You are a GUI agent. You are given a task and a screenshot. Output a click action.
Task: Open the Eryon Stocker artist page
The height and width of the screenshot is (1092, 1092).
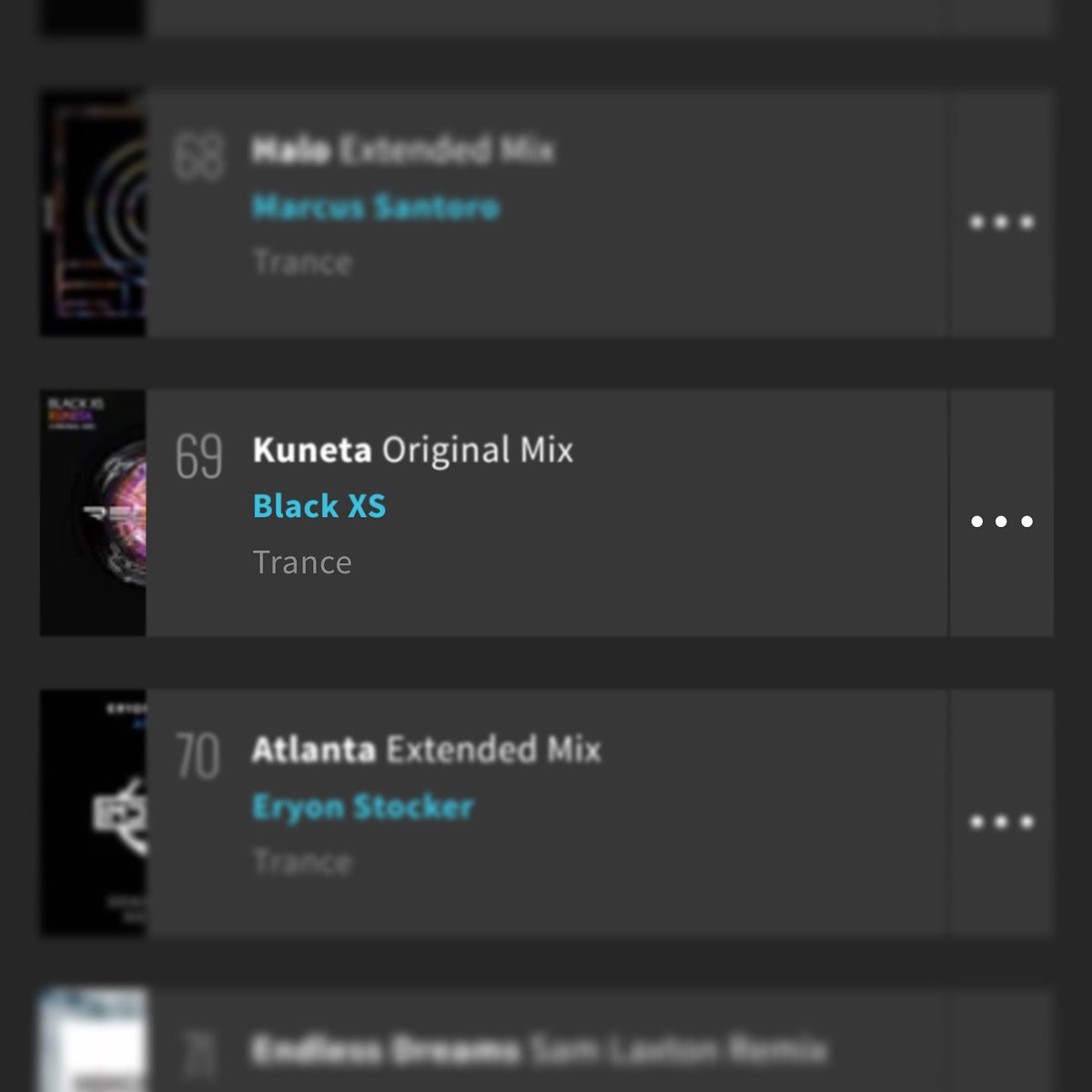363,806
